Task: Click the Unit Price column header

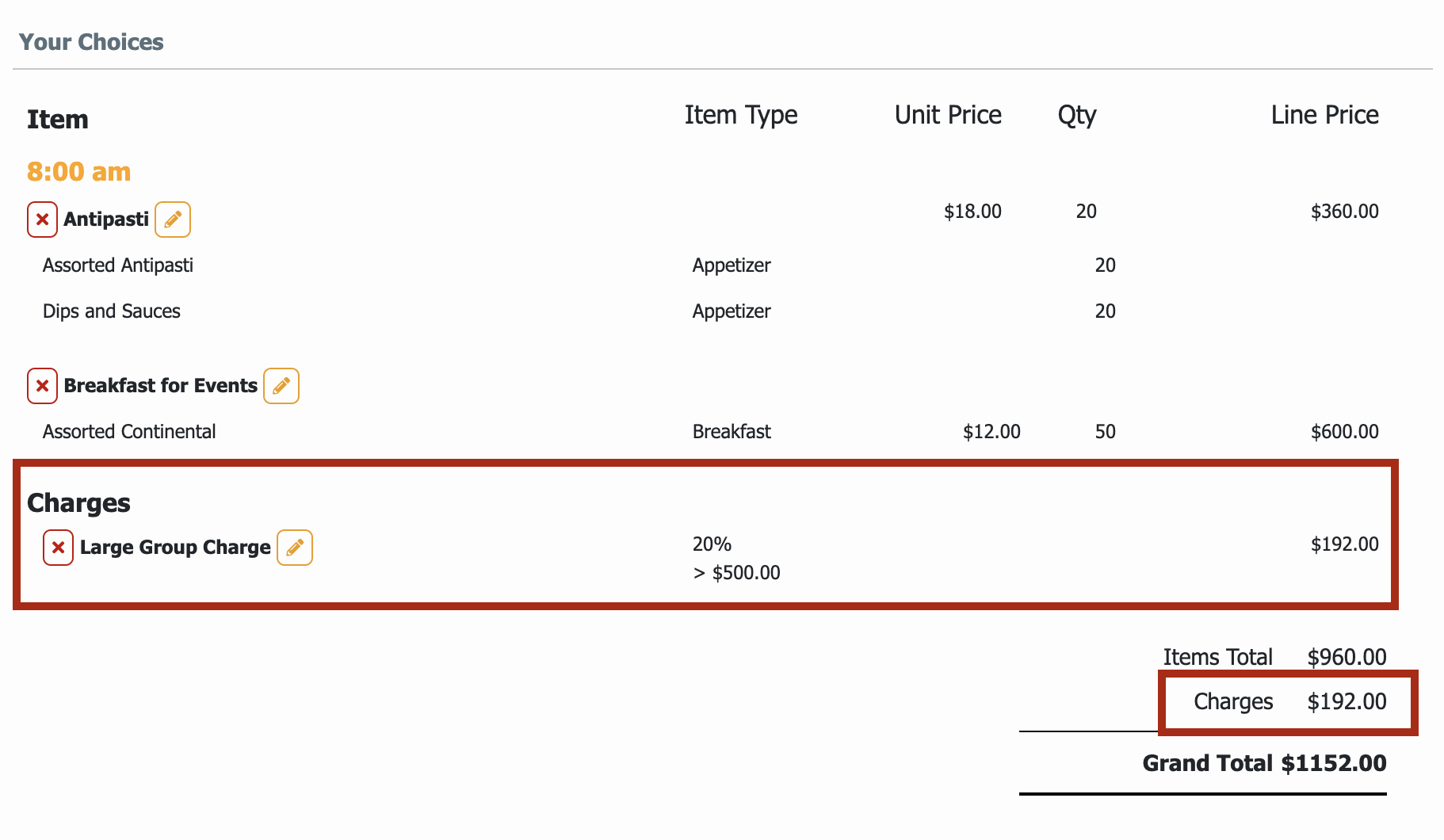Action: pyautogui.click(x=948, y=115)
